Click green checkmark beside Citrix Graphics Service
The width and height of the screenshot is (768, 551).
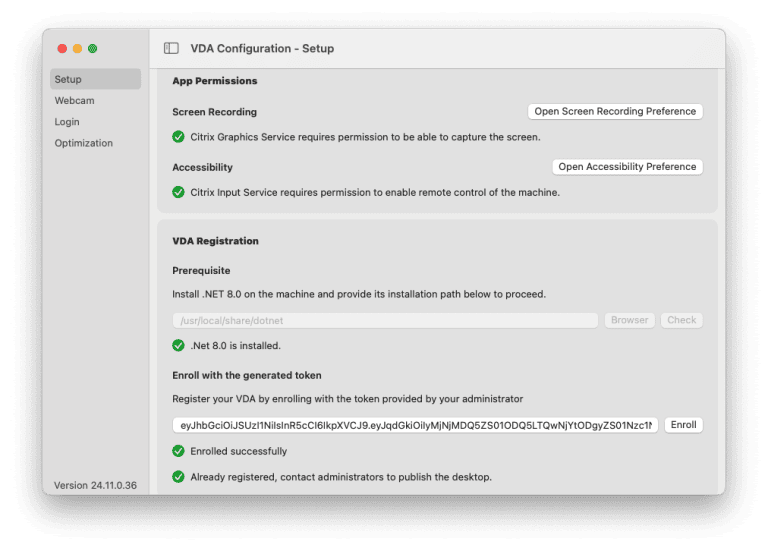point(178,137)
